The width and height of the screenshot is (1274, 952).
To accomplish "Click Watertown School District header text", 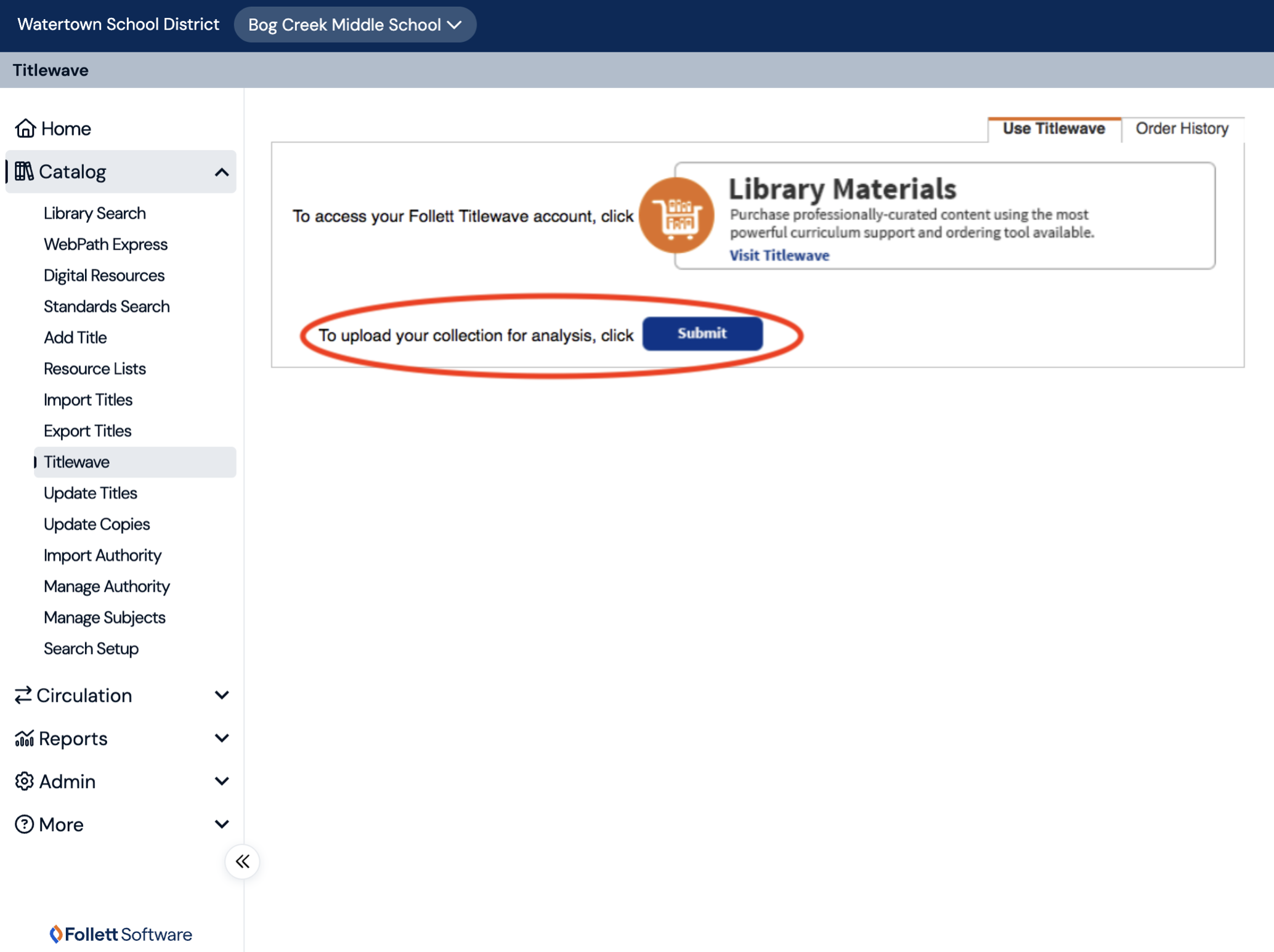I will pos(118,25).
